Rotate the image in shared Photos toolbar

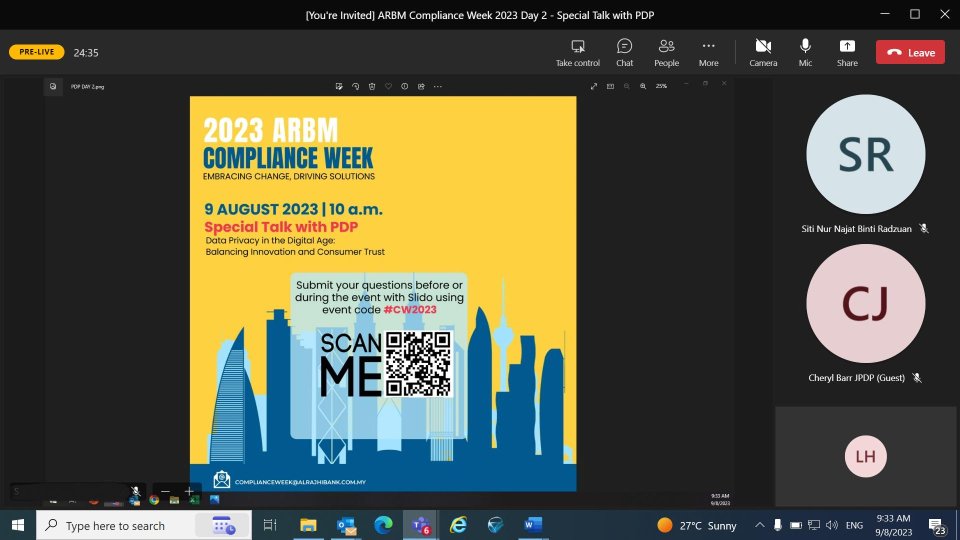click(x=355, y=86)
